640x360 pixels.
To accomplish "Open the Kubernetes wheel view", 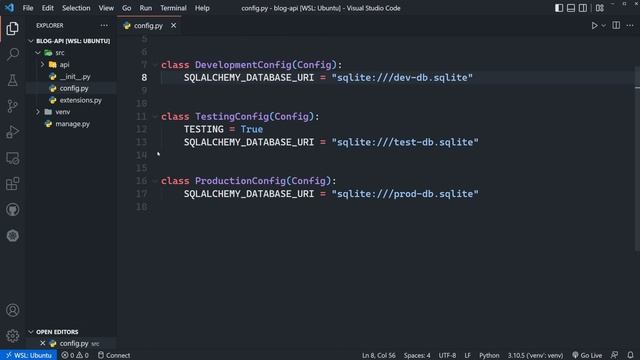I will pos(13,236).
